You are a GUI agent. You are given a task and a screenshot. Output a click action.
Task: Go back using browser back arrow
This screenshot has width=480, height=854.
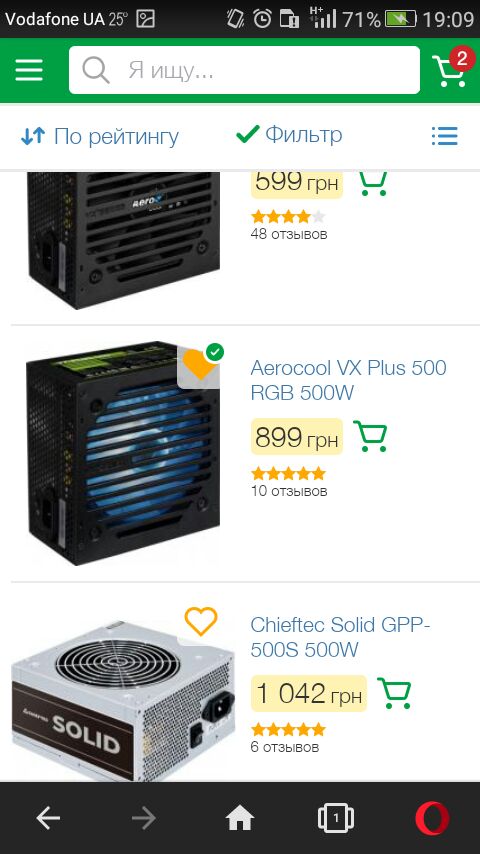tap(48, 818)
